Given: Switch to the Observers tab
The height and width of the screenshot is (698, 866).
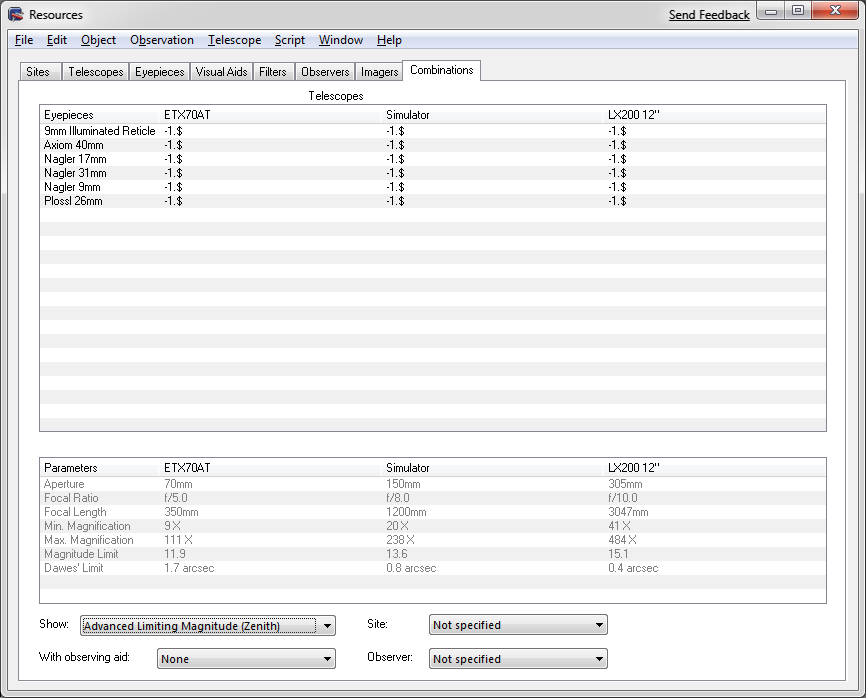Looking at the screenshot, I should pyautogui.click(x=325, y=72).
